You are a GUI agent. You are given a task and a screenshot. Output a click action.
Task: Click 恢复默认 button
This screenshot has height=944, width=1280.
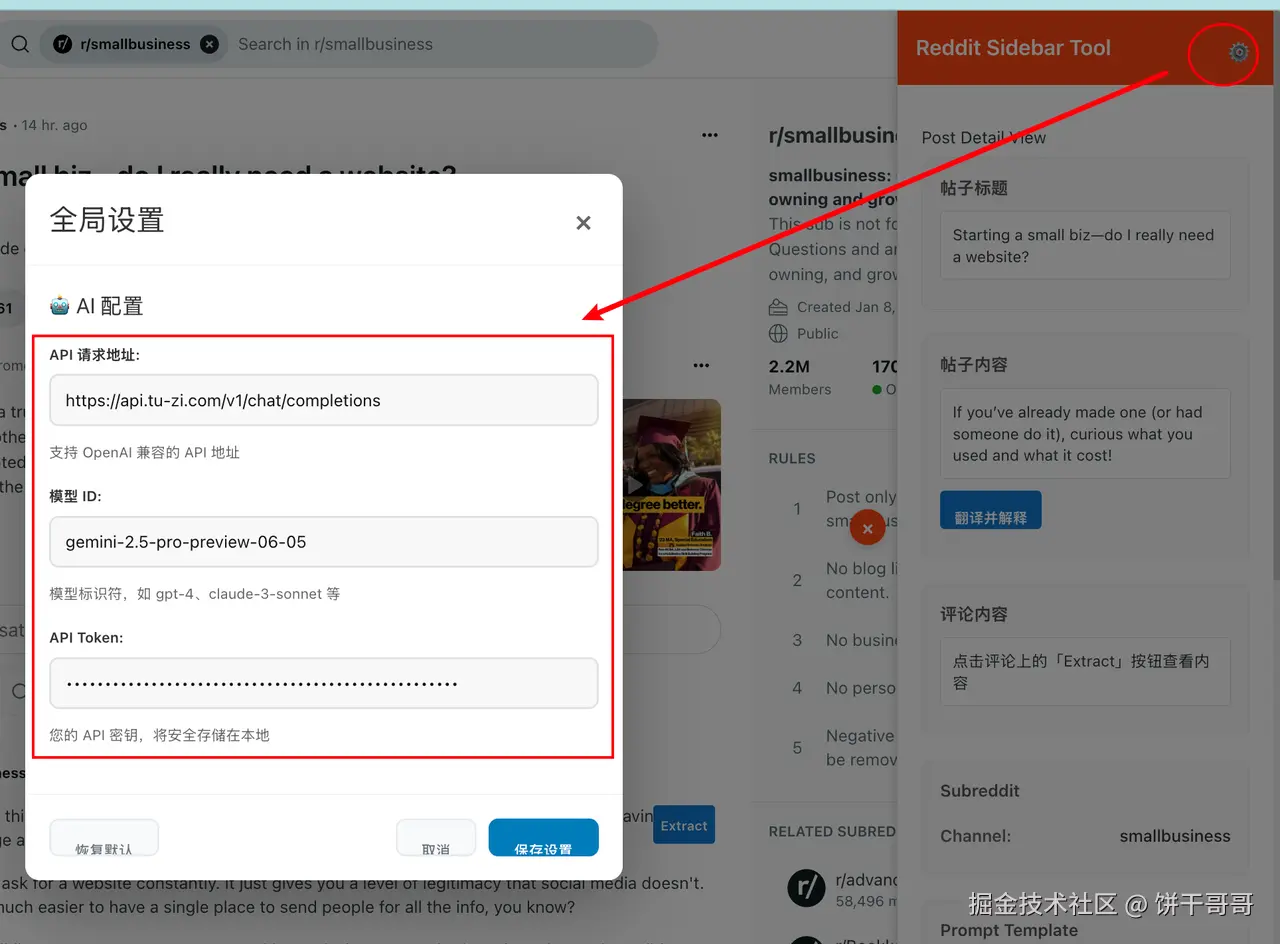coord(104,838)
